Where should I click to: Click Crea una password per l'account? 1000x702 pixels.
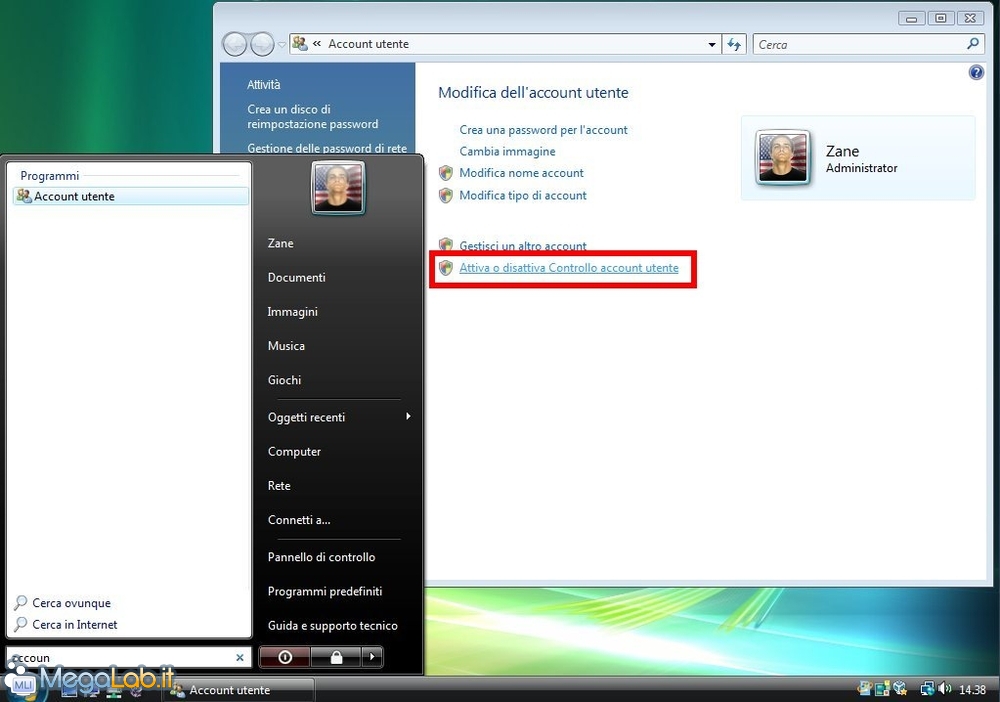point(543,130)
